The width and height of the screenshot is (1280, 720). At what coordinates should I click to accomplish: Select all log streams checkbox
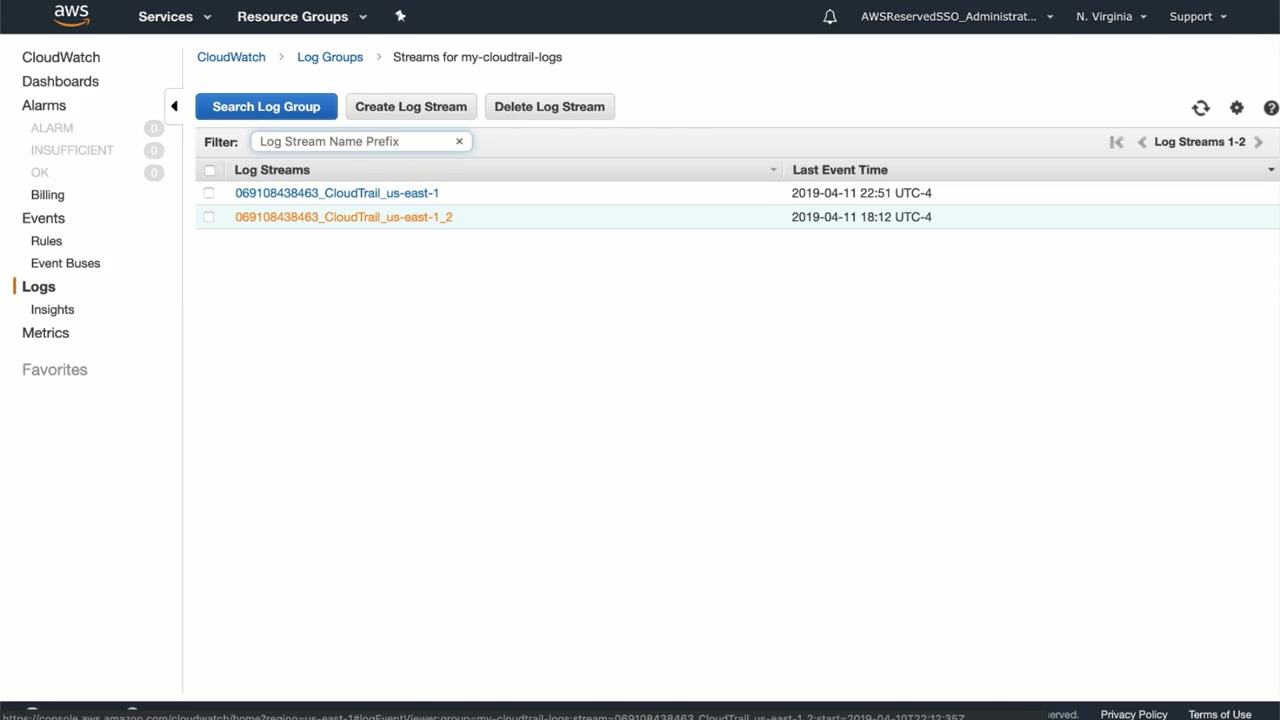tap(209, 170)
